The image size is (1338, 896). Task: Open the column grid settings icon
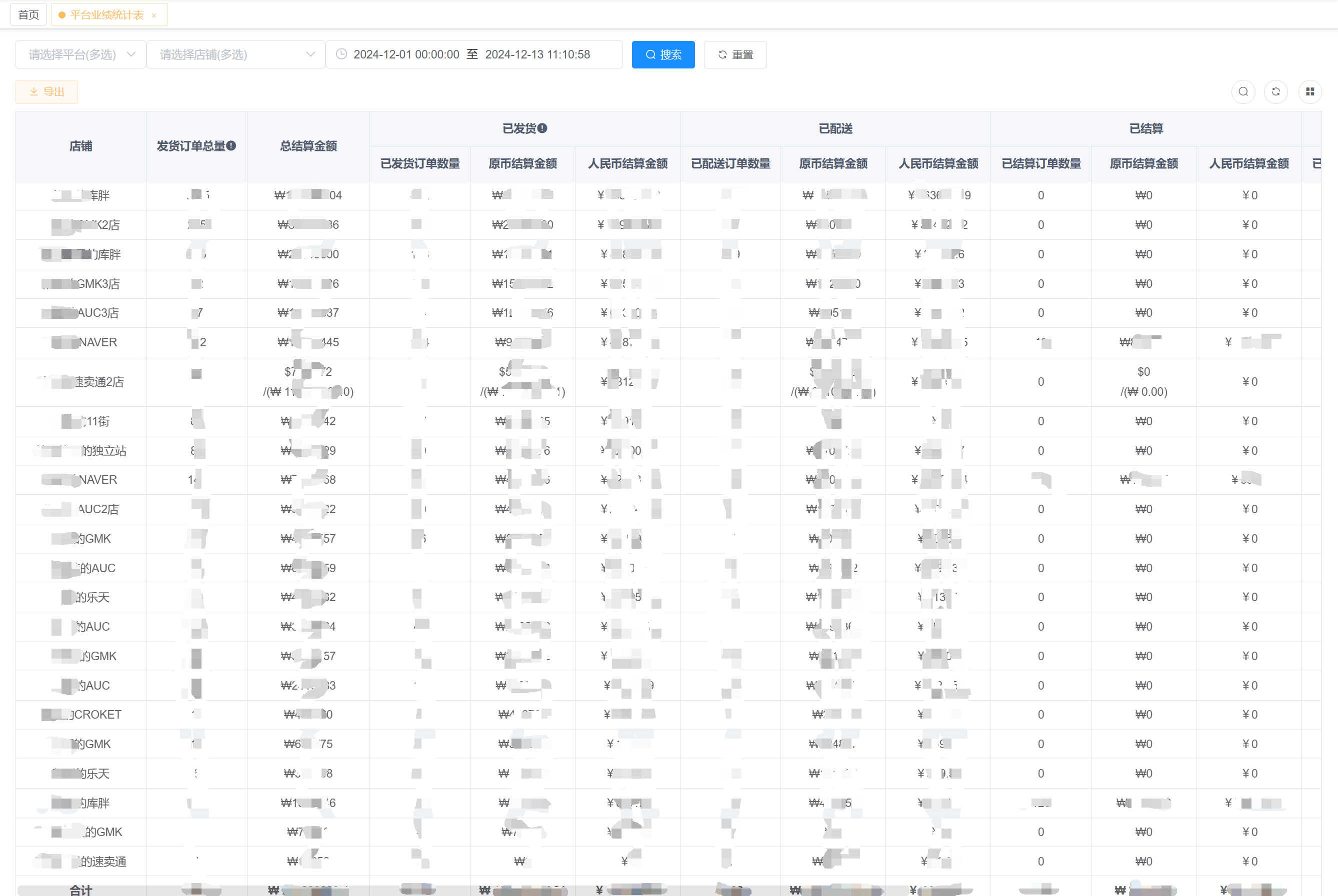tap(1310, 91)
